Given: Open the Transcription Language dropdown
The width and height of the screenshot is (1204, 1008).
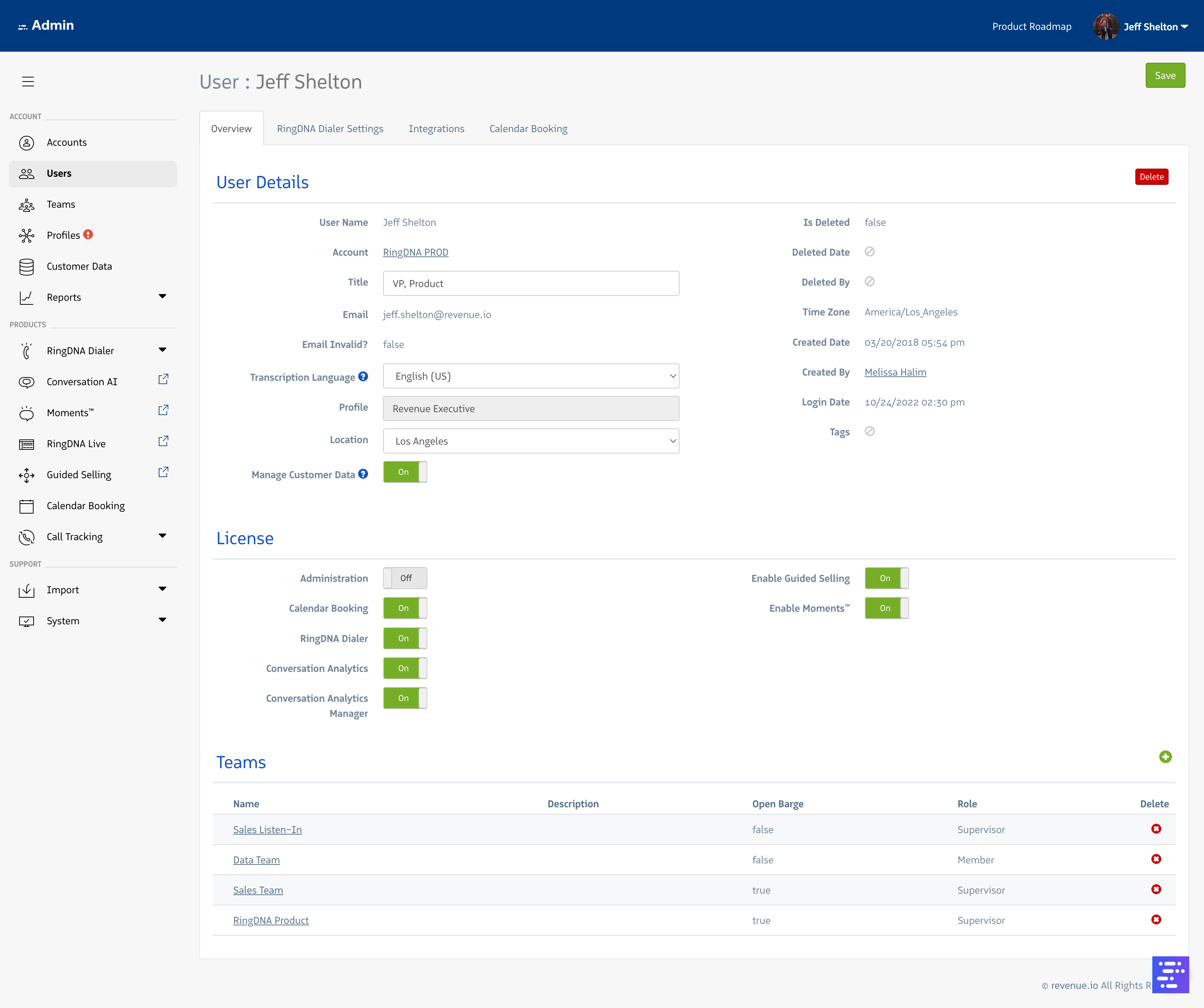Looking at the screenshot, I should (x=531, y=376).
